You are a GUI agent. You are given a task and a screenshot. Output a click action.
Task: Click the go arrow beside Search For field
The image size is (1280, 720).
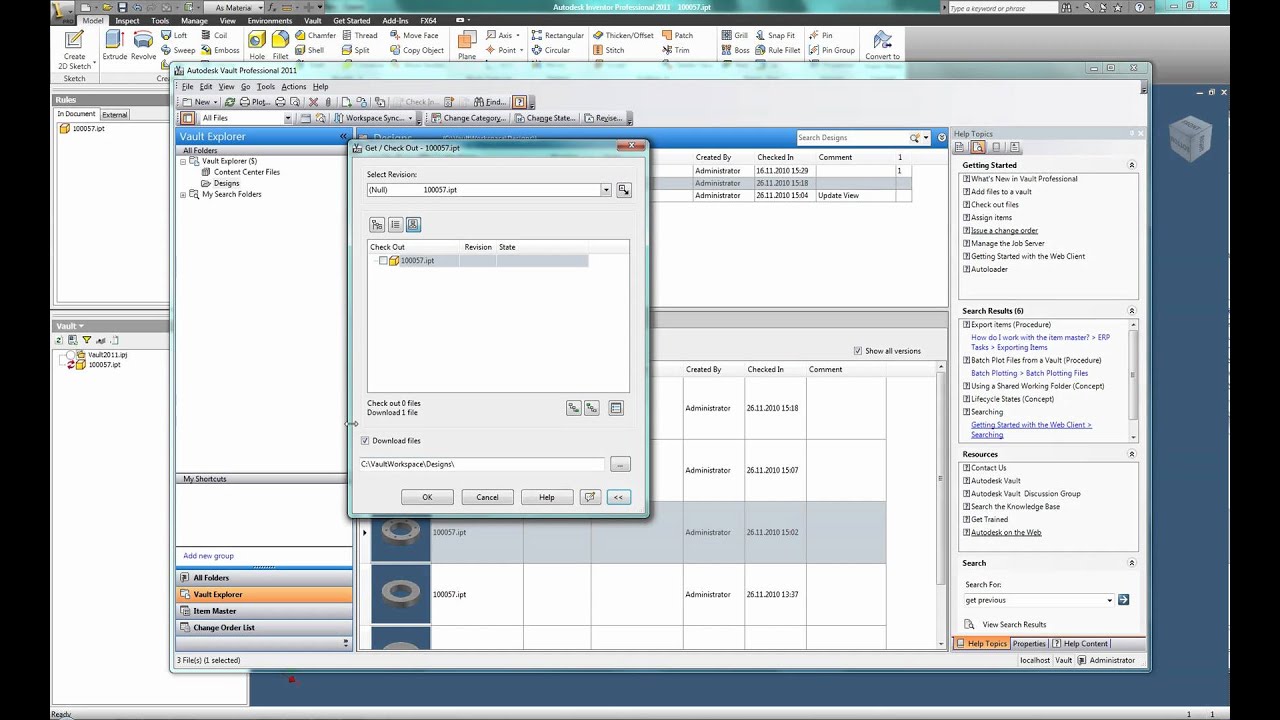[1123, 600]
